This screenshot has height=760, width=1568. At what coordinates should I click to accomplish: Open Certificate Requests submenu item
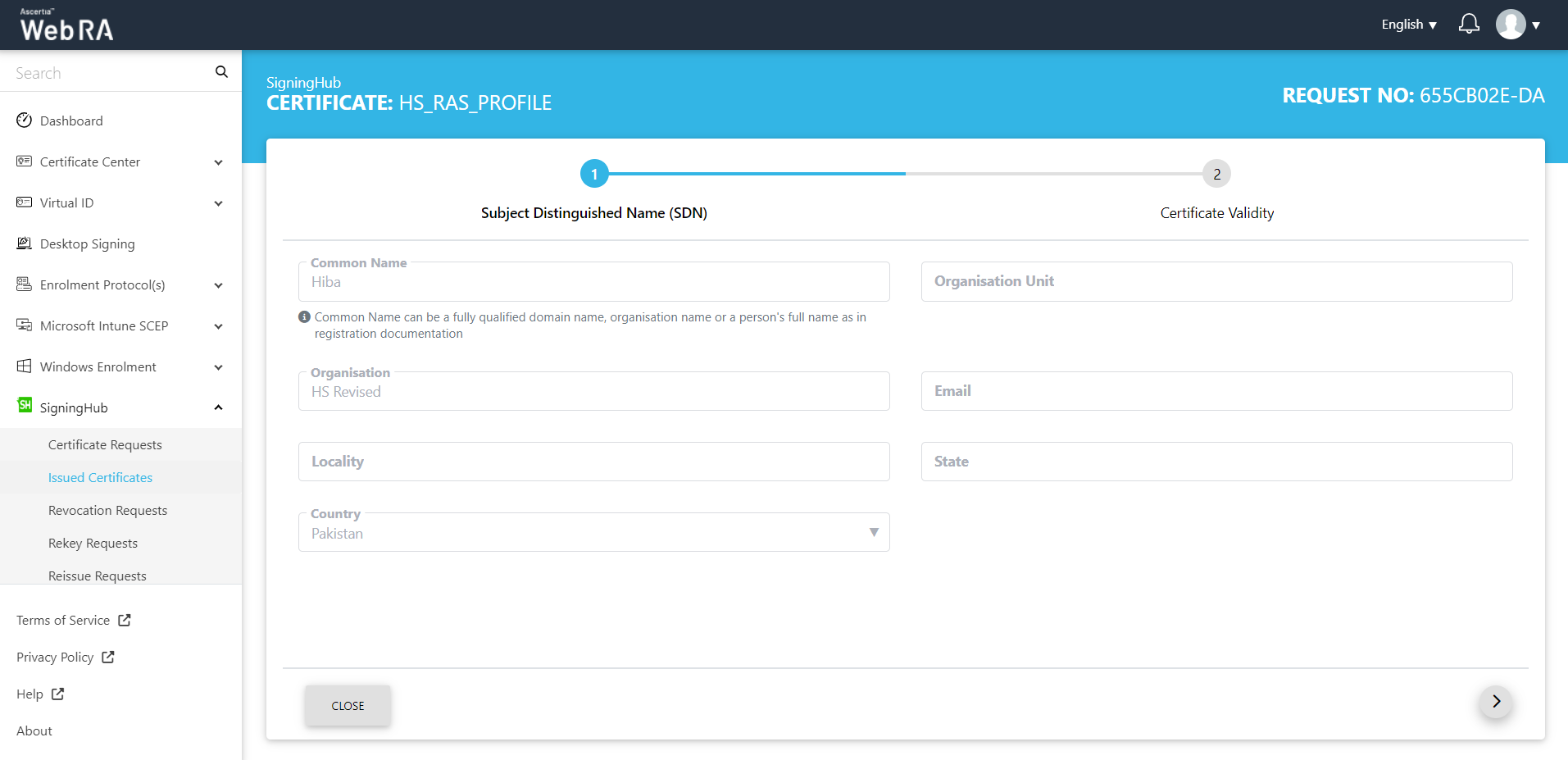105,444
